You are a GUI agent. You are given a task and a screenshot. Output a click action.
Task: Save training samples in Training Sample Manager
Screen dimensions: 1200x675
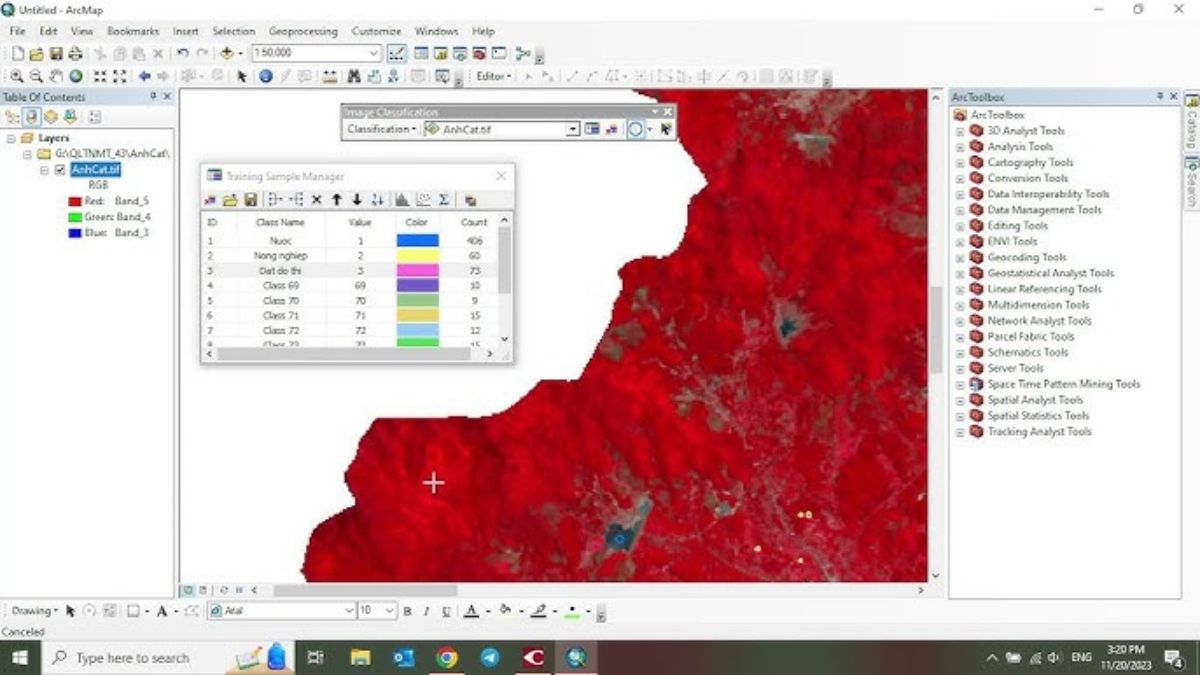point(249,199)
